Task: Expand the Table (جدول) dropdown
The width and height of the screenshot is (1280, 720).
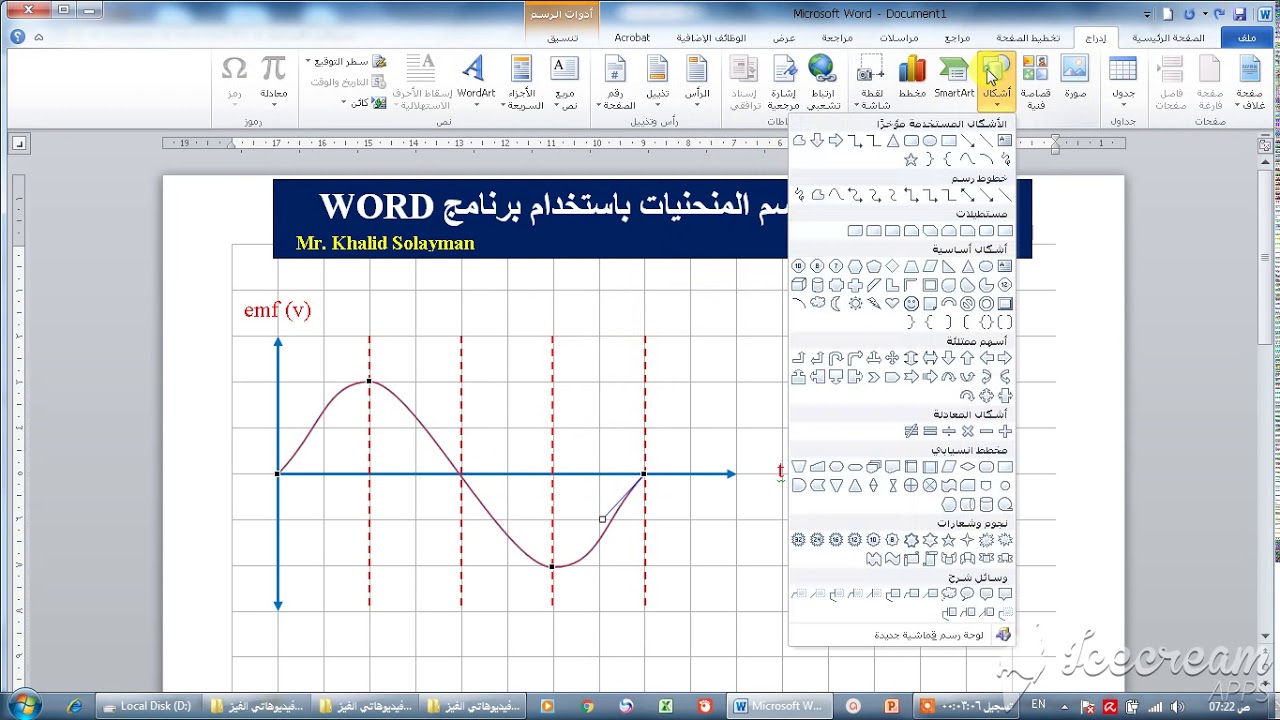Action: (x=1123, y=80)
